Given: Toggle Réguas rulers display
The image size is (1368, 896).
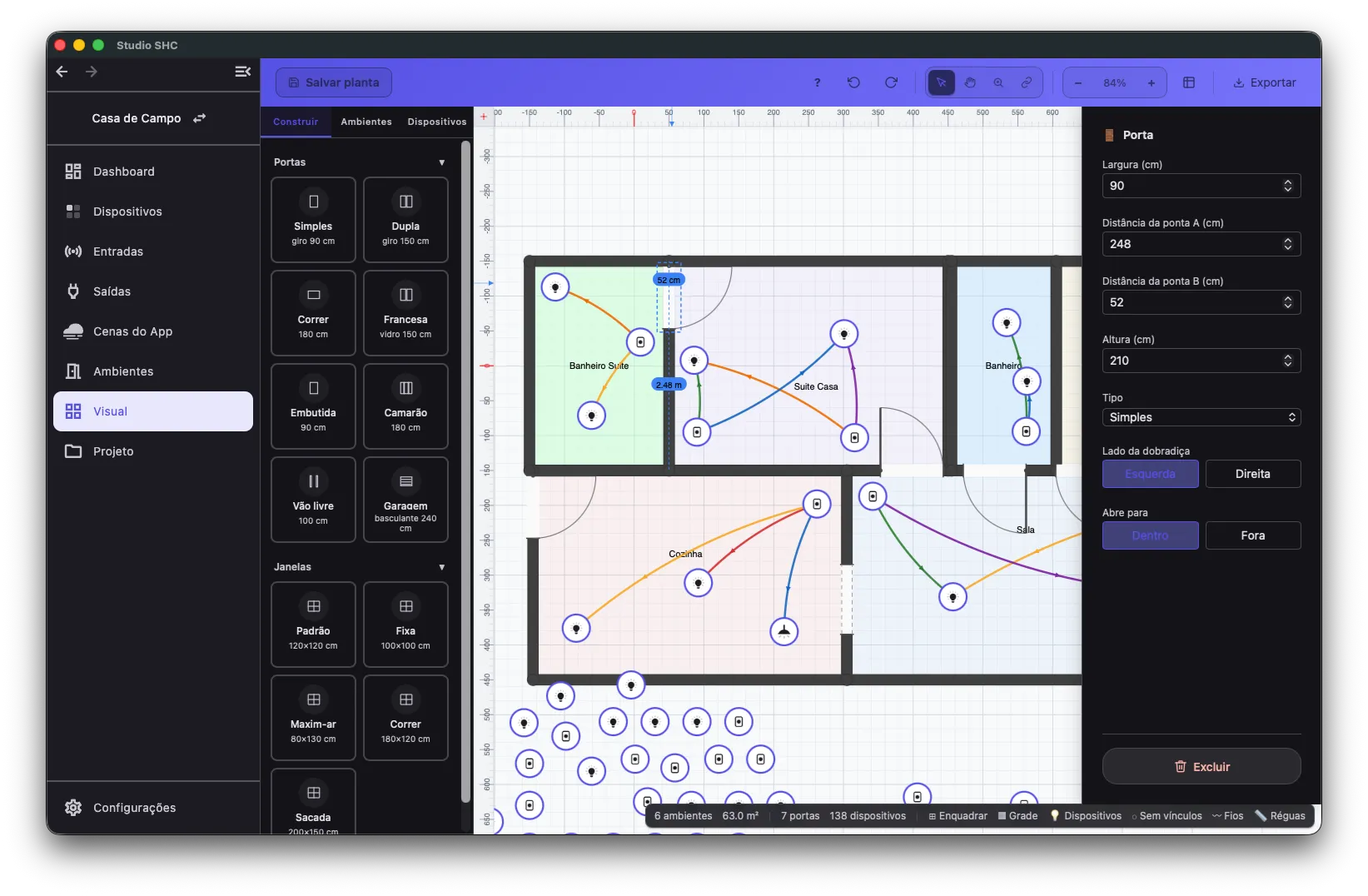Looking at the screenshot, I should coord(1280,816).
